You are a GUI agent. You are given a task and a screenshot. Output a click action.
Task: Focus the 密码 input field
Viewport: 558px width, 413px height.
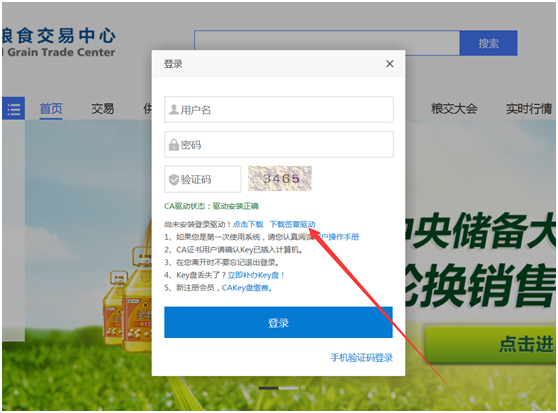click(279, 144)
